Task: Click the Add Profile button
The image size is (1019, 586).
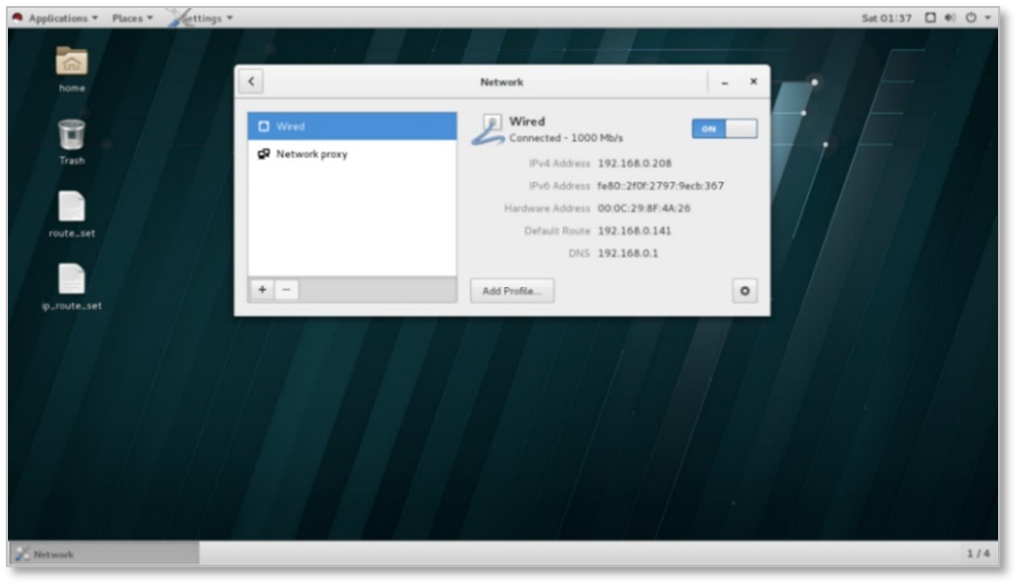Action: click(511, 291)
